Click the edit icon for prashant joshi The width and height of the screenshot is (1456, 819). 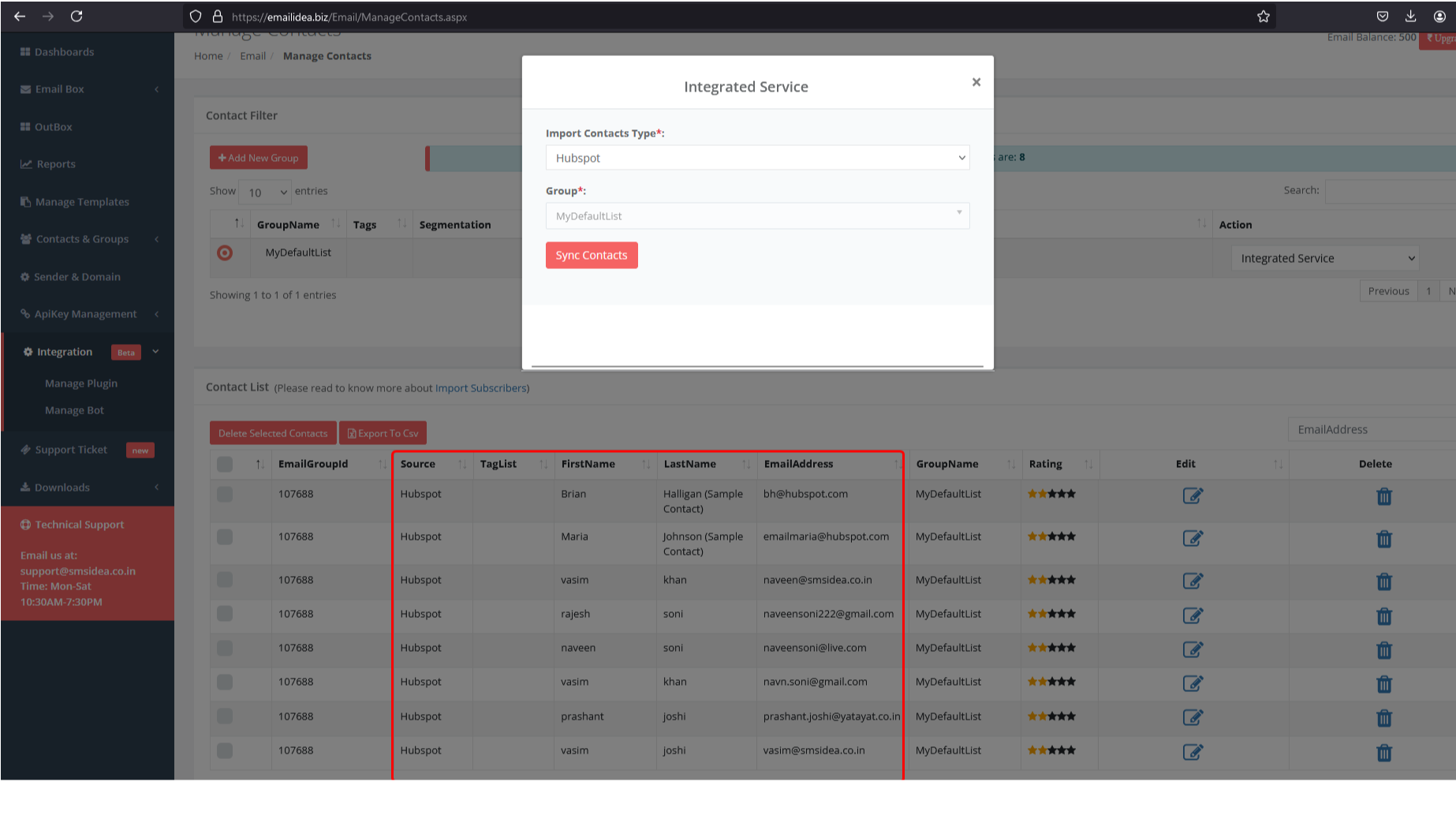point(1192,718)
